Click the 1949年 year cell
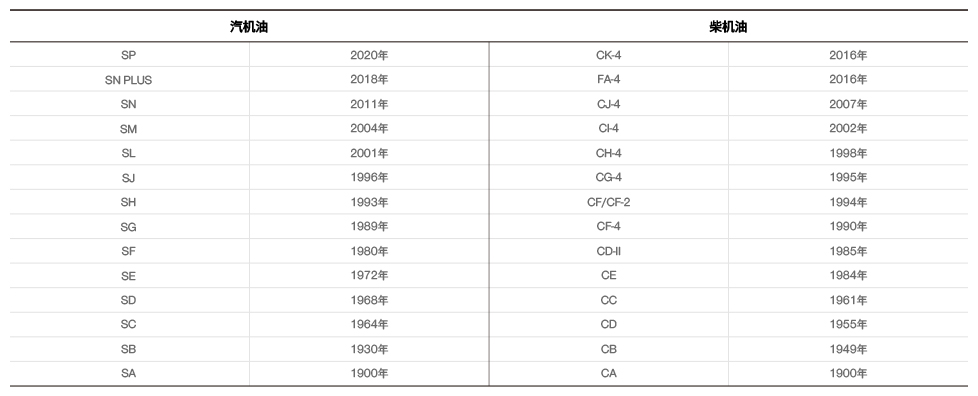This screenshot has width=978, height=396. pyautogui.click(x=848, y=349)
